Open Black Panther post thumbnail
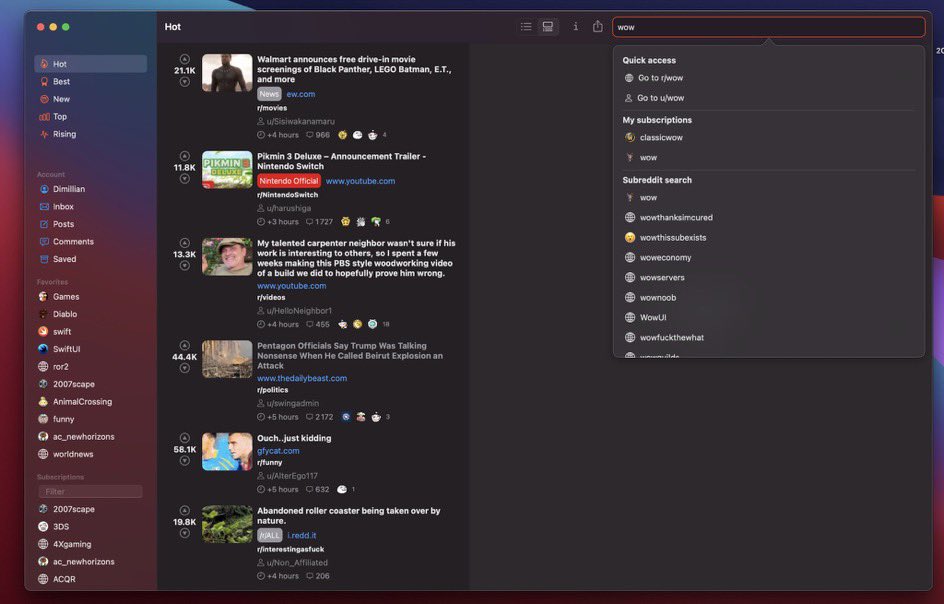Viewport: 944px width, 604px height. click(227, 73)
